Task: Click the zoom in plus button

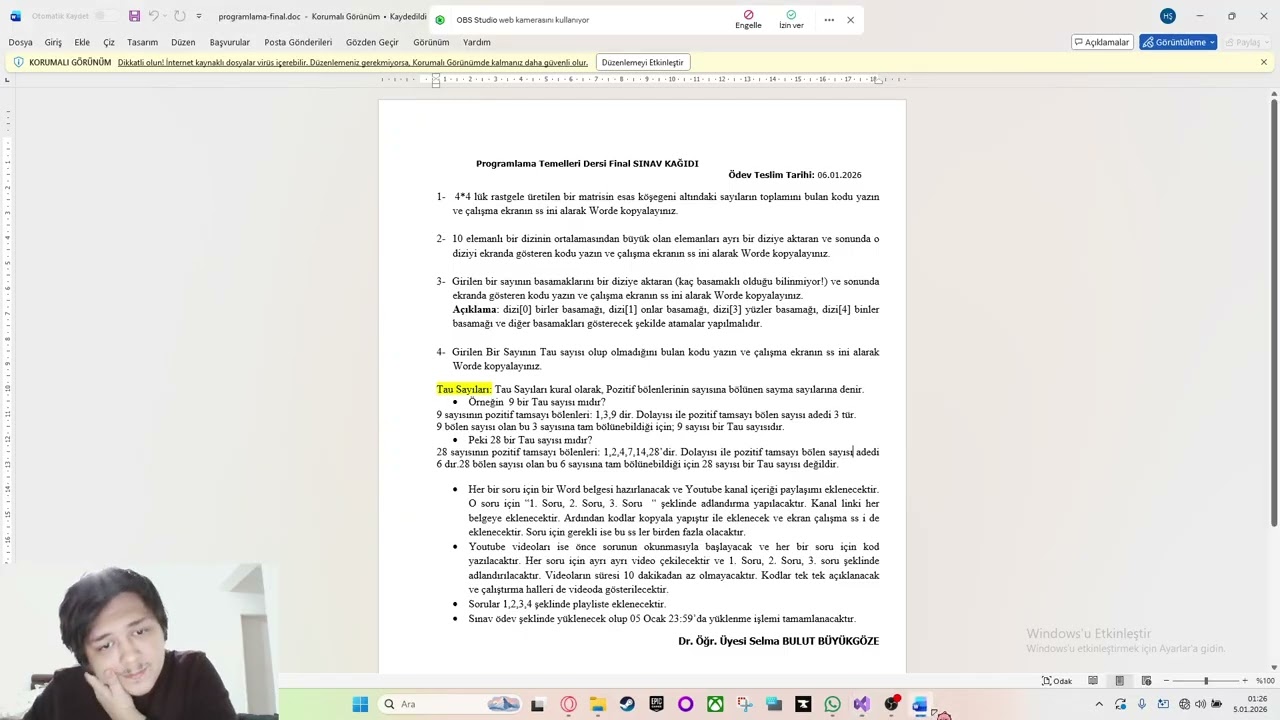Action: (x=1244, y=681)
